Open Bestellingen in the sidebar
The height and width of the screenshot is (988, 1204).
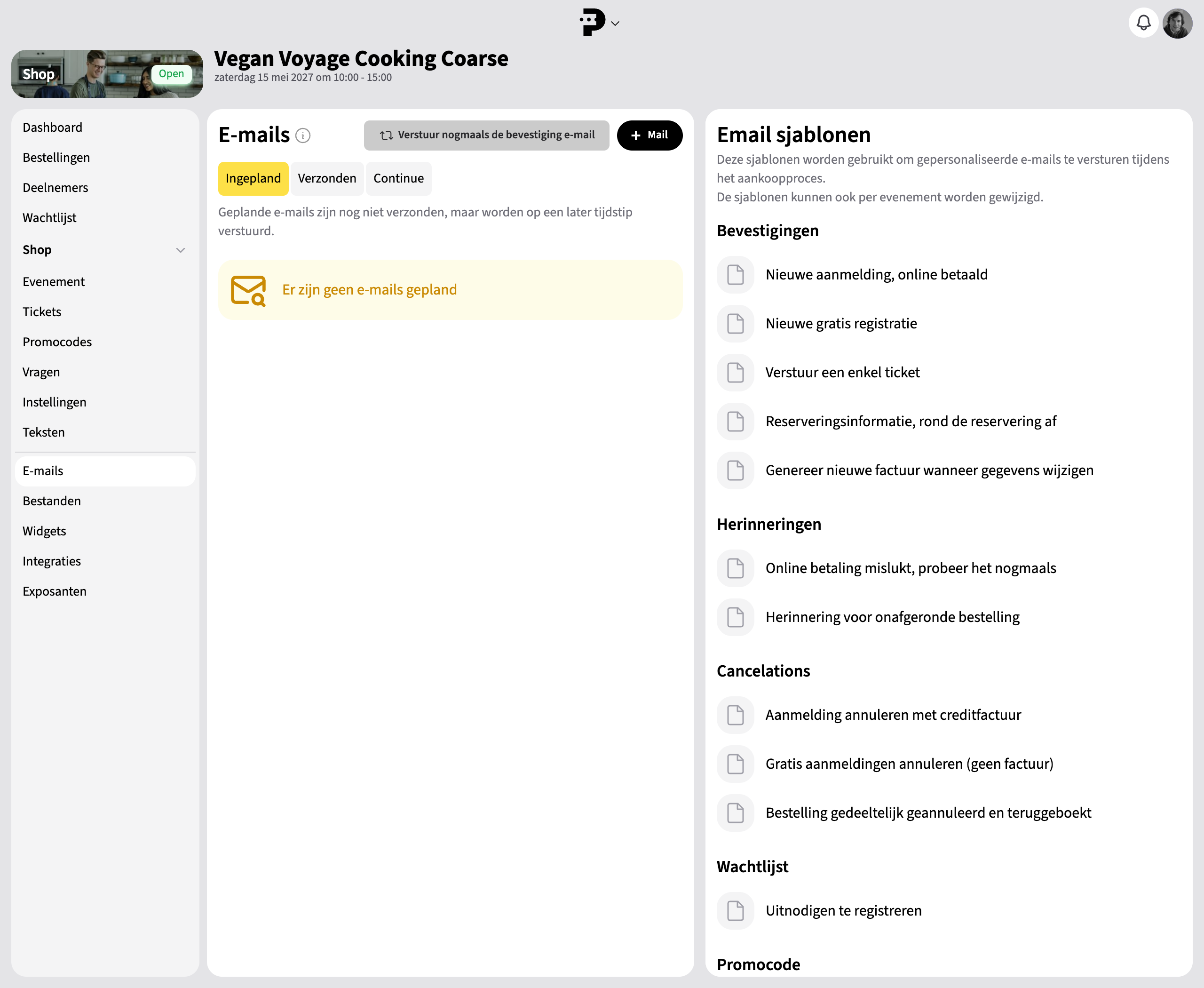105,158
